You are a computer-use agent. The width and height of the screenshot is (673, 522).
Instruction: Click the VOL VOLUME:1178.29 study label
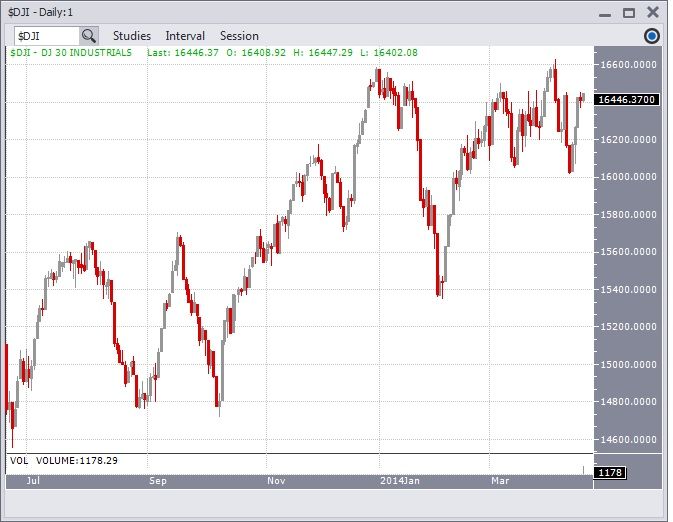pyautogui.click(x=64, y=461)
